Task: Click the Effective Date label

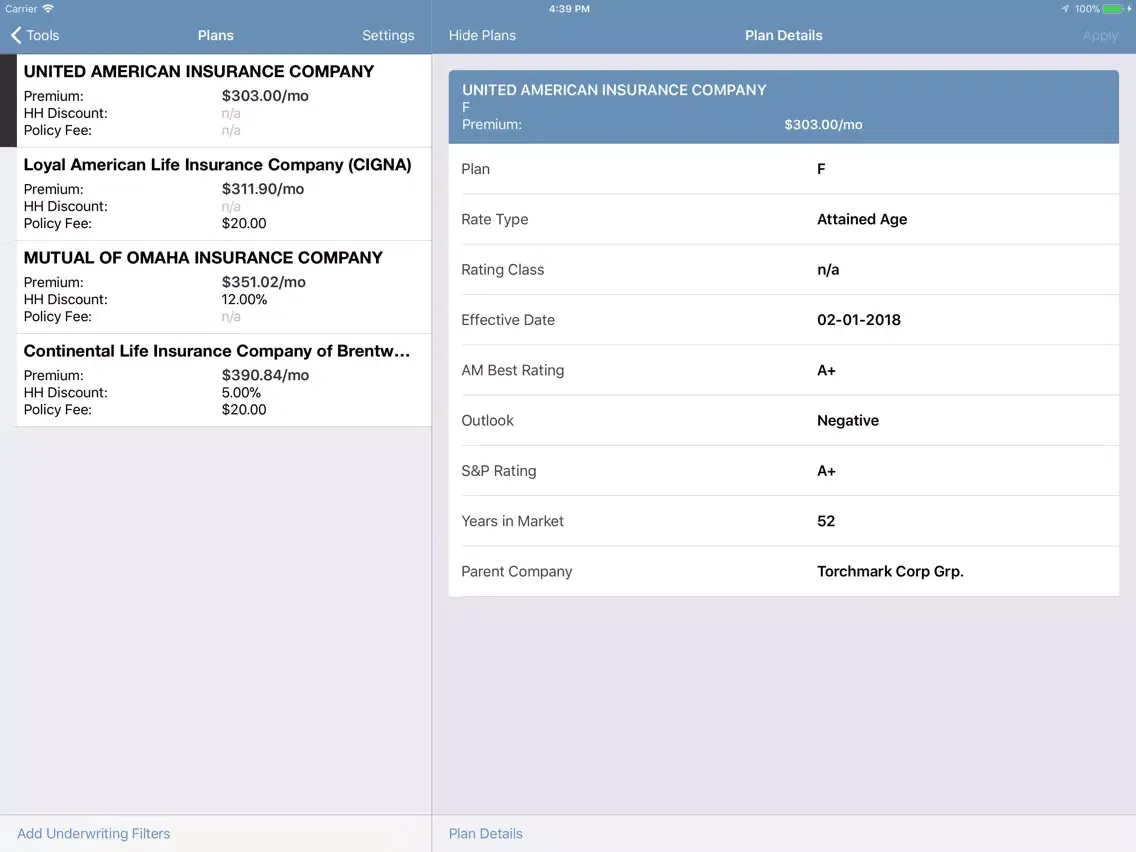Action: coord(508,320)
